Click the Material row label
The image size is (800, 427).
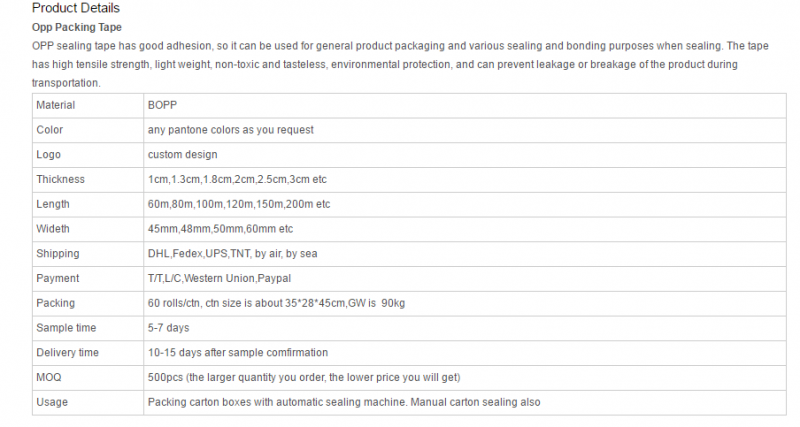(56, 105)
